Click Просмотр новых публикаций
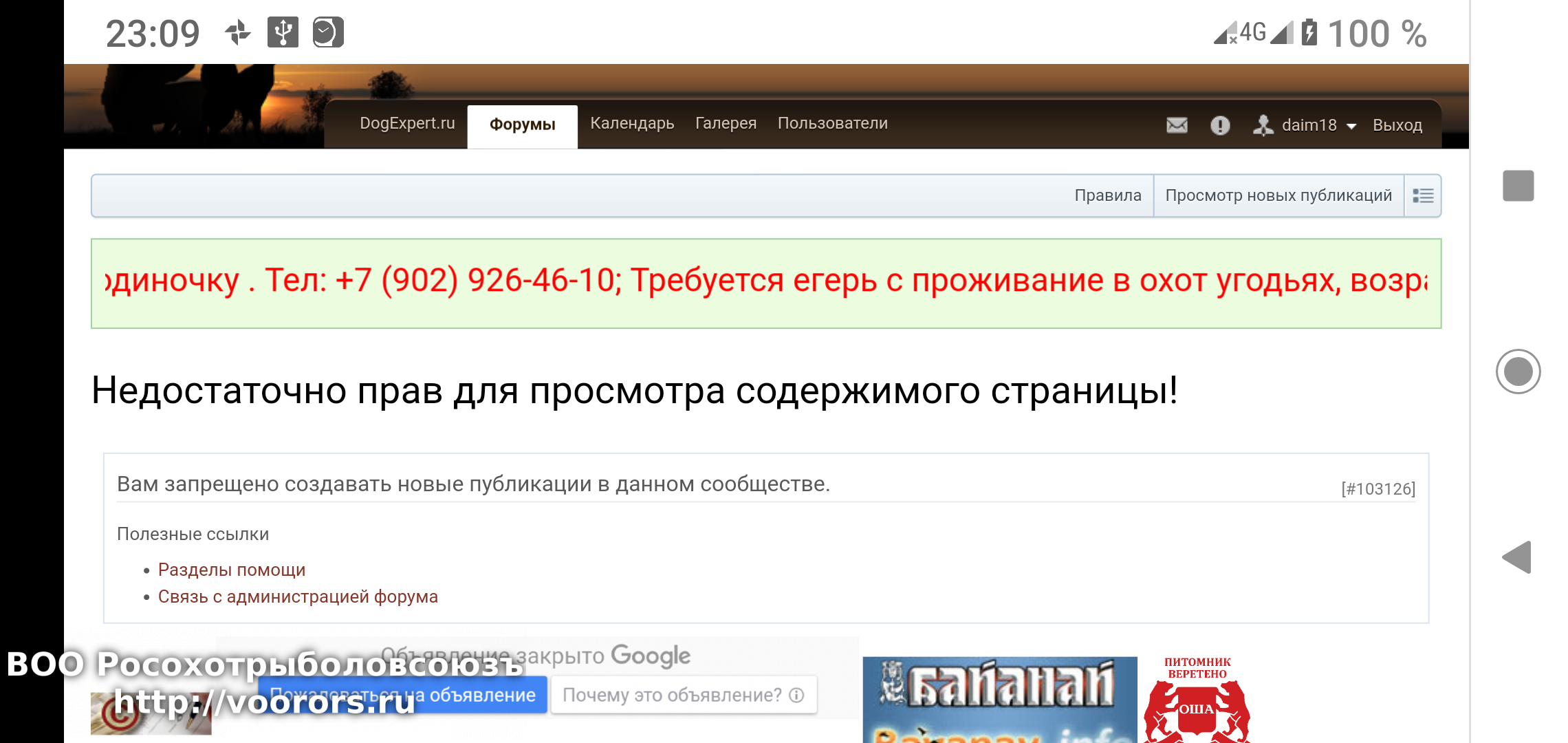The image size is (1568, 743). pyautogui.click(x=1278, y=196)
